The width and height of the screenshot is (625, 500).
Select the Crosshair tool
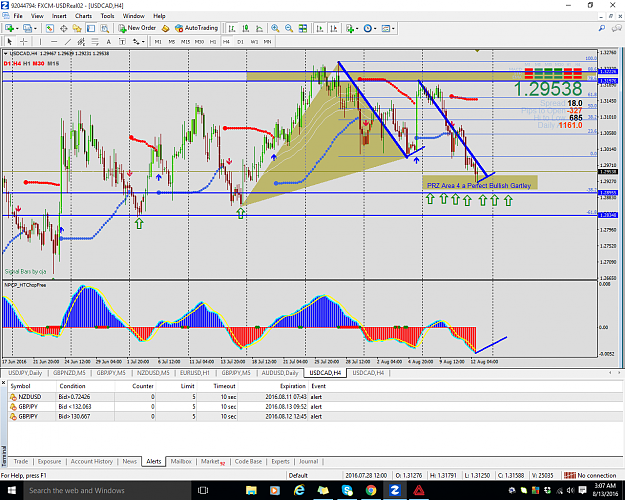[x=24, y=41]
